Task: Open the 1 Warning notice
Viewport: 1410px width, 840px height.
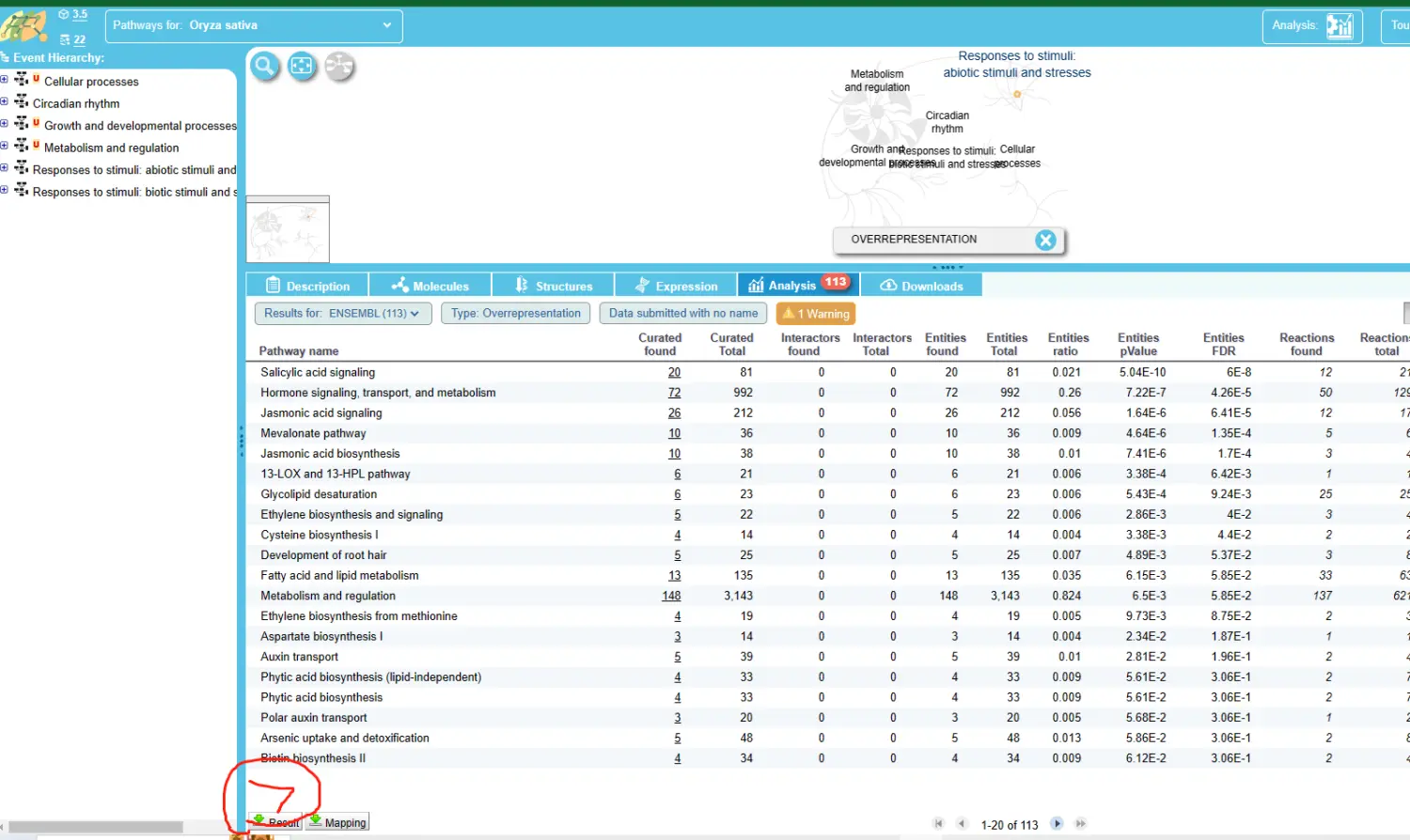Action: (816, 314)
